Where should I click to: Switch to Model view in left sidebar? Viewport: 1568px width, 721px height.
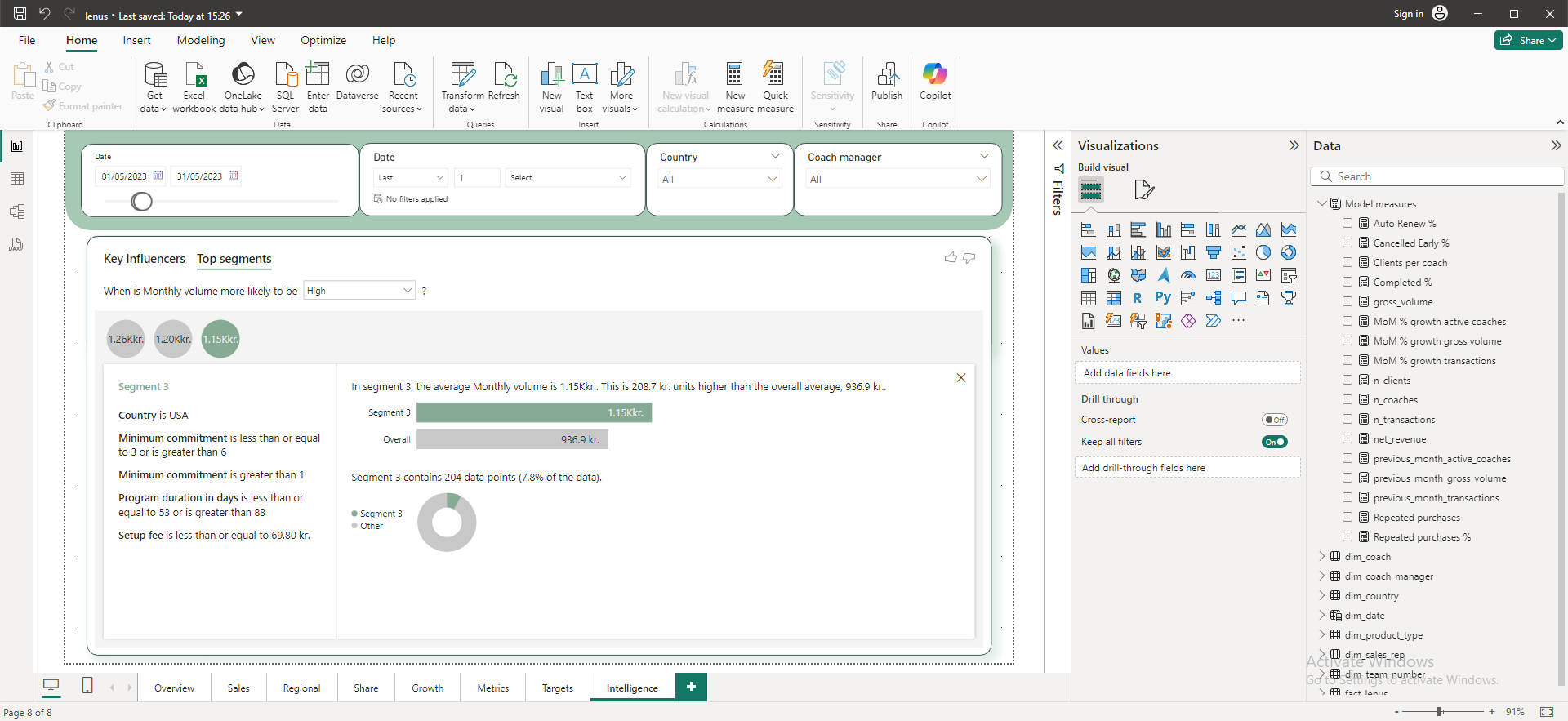tap(17, 211)
